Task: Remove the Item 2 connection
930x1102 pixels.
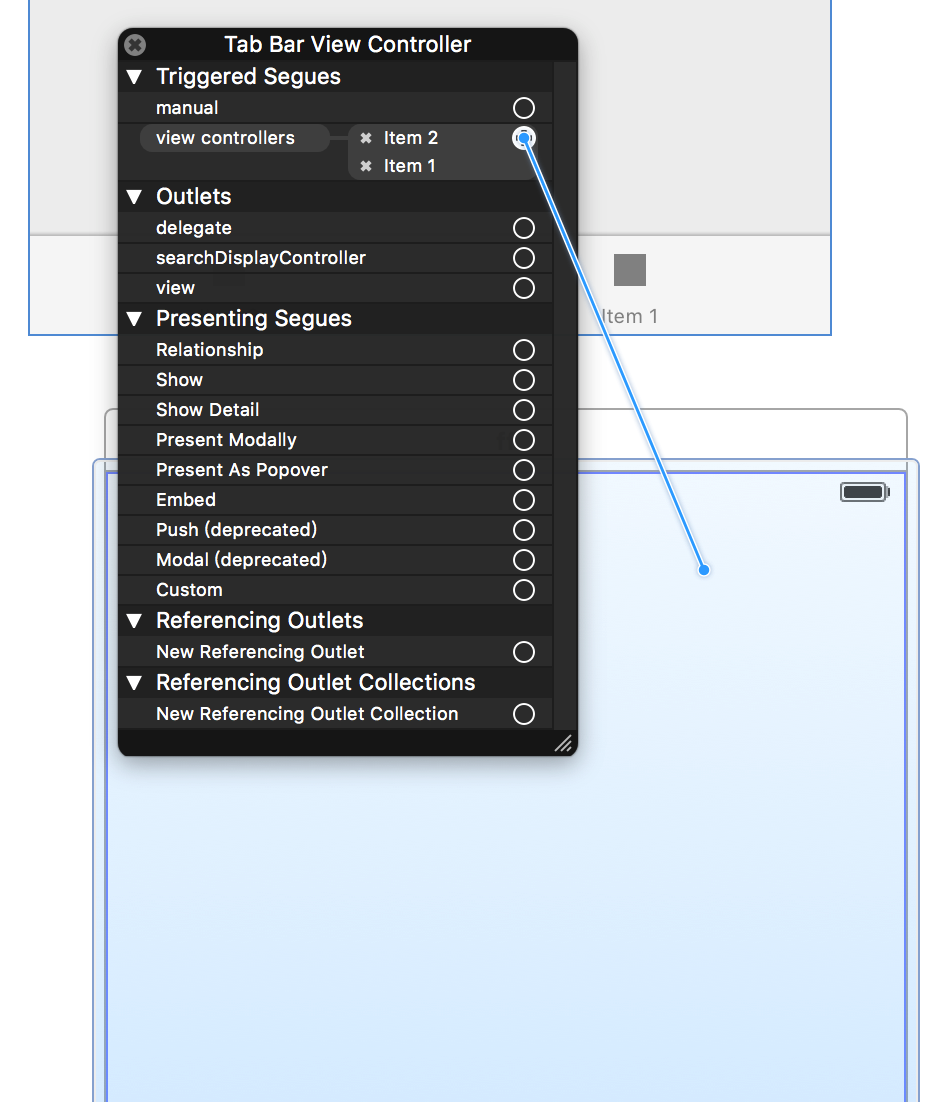Action: coord(366,138)
